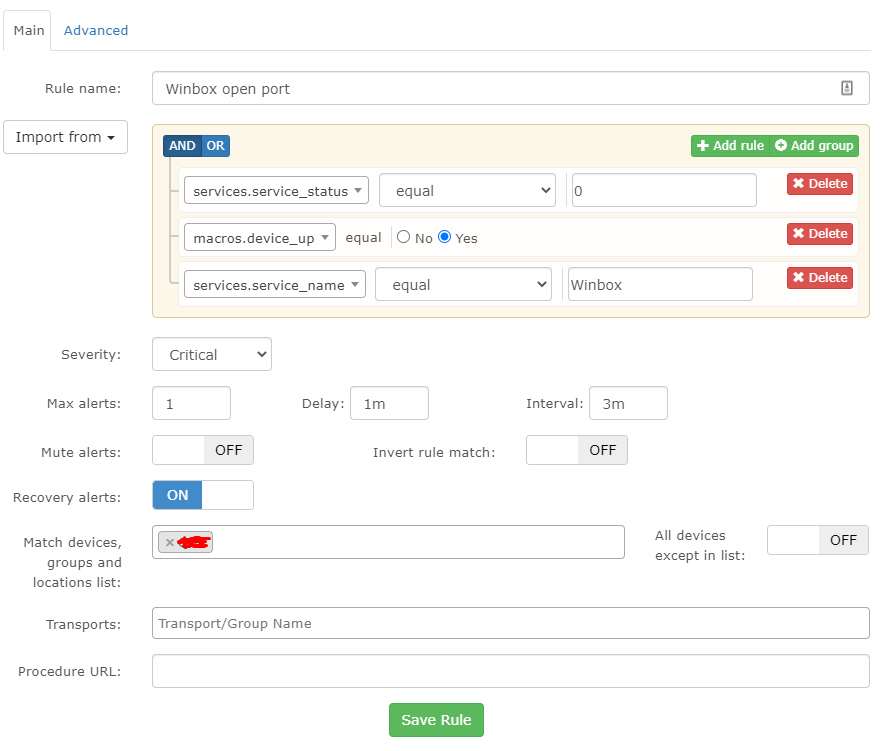Click the Save Rule button
884x751 pixels.
pyautogui.click(x=436, y=720)
